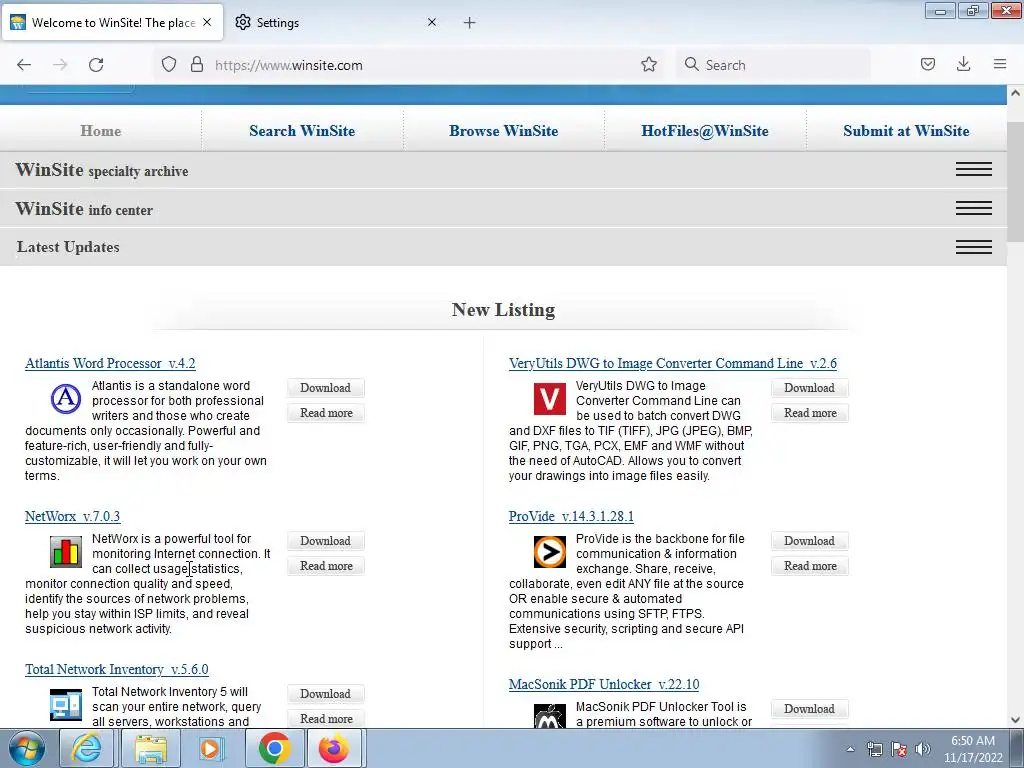
Task: Click the page vertical scrollbar thumb
Action: coord(1015,182)
